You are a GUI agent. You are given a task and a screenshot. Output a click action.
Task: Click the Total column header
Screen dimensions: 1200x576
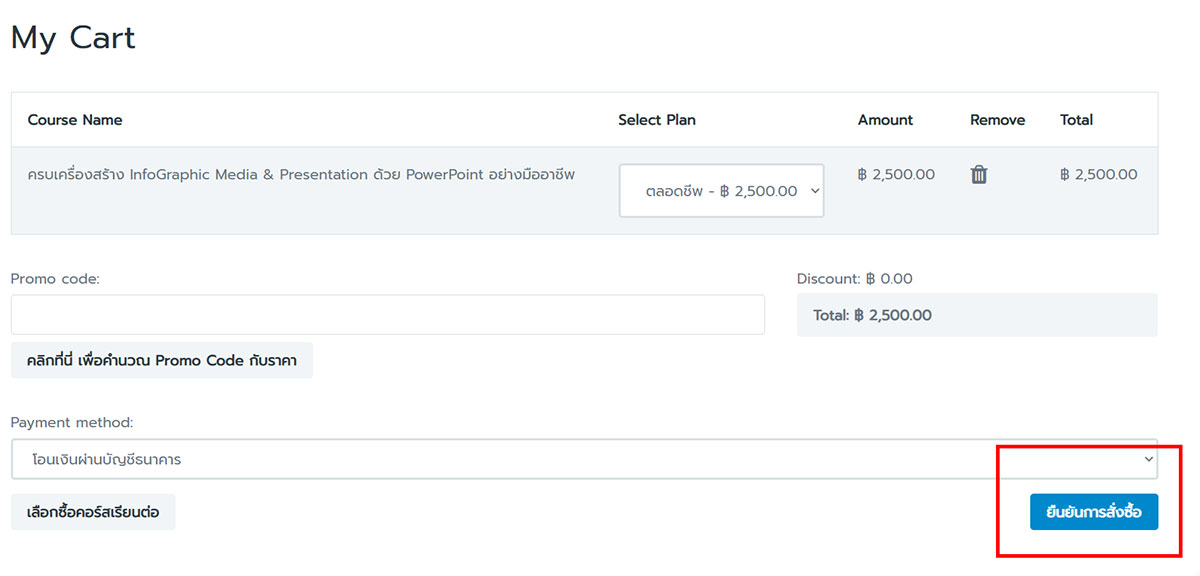pyautogui.click(x=1076, y=120)
